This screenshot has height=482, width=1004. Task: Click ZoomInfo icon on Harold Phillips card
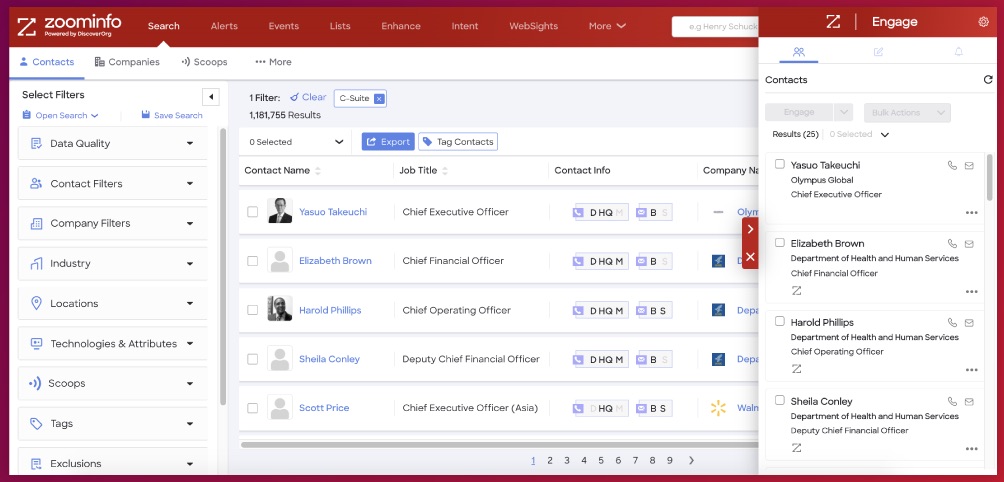(797, 369)
